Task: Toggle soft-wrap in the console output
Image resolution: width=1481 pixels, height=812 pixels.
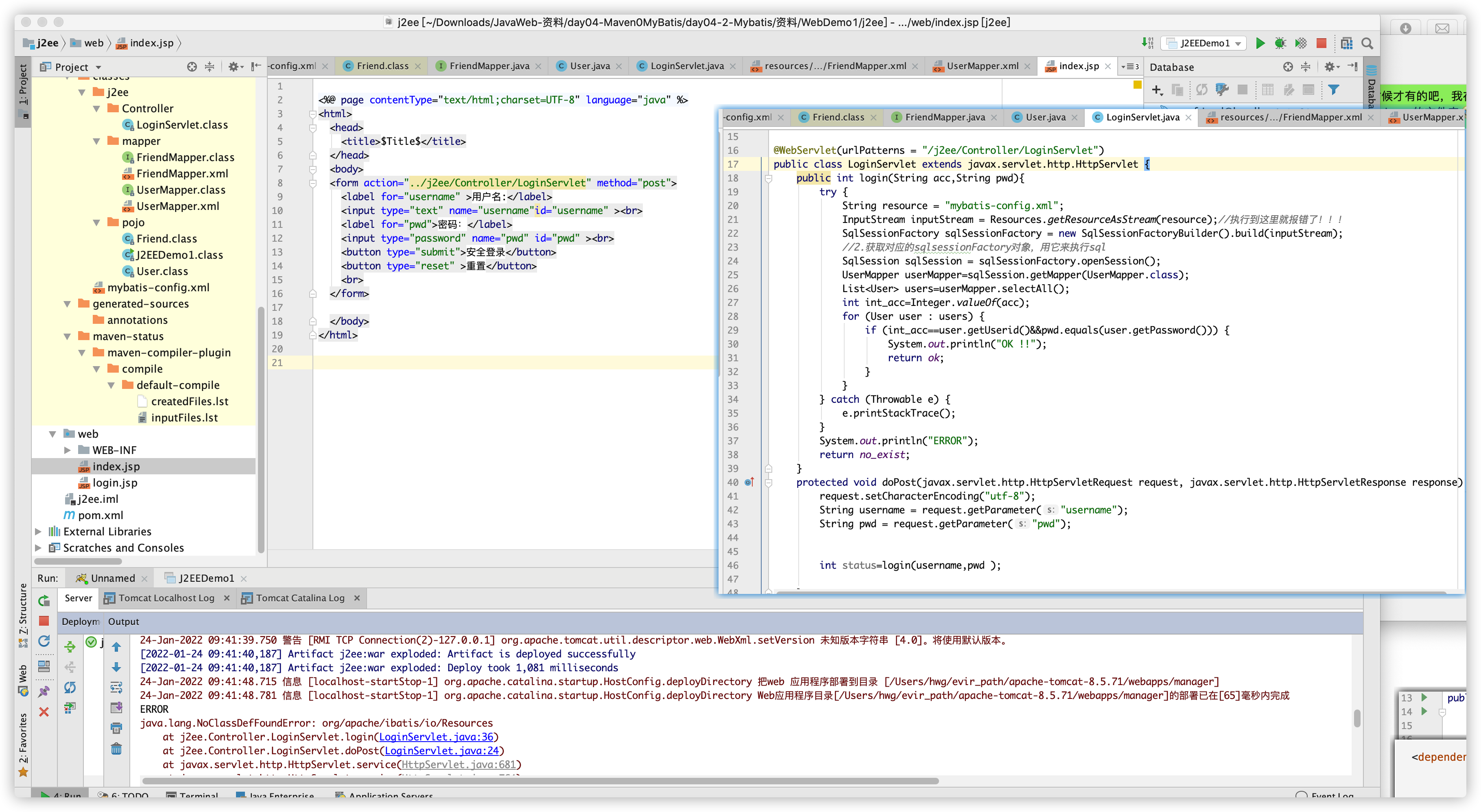Action: coord(117,687)
